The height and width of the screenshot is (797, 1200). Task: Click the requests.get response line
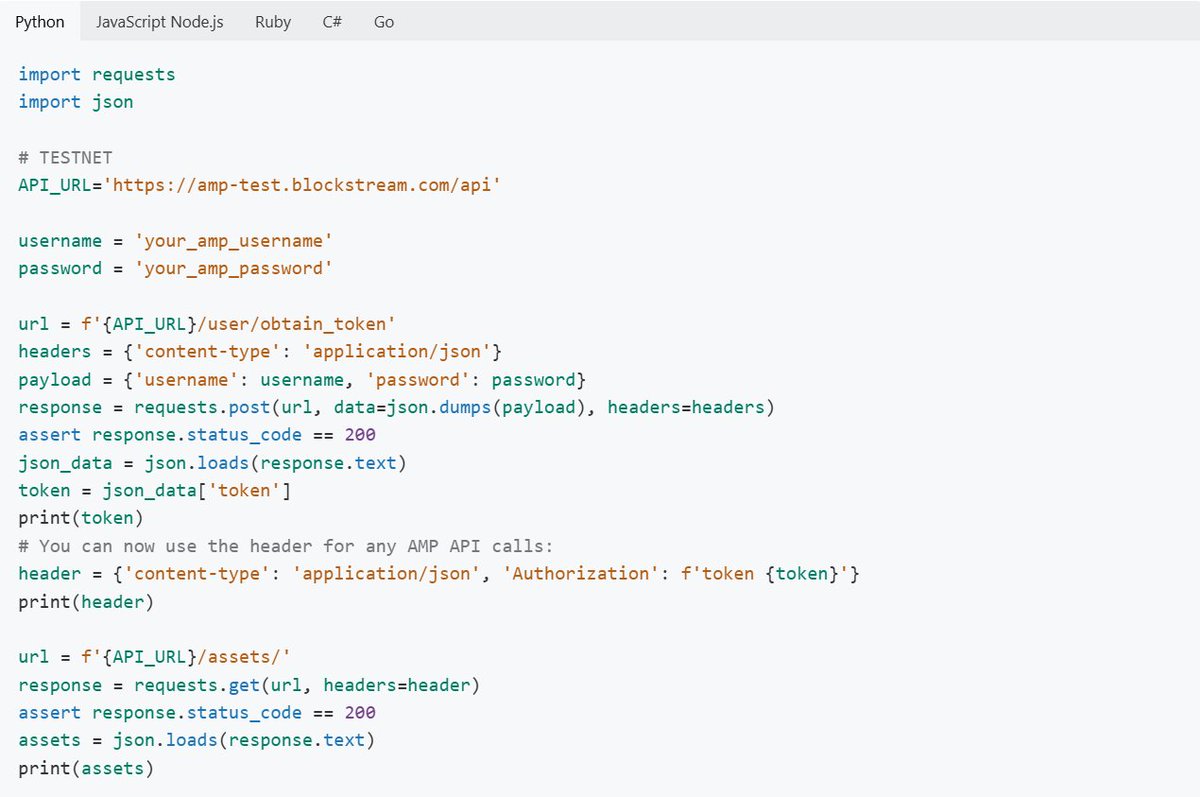pyautogui.click(x=249, y=685)
